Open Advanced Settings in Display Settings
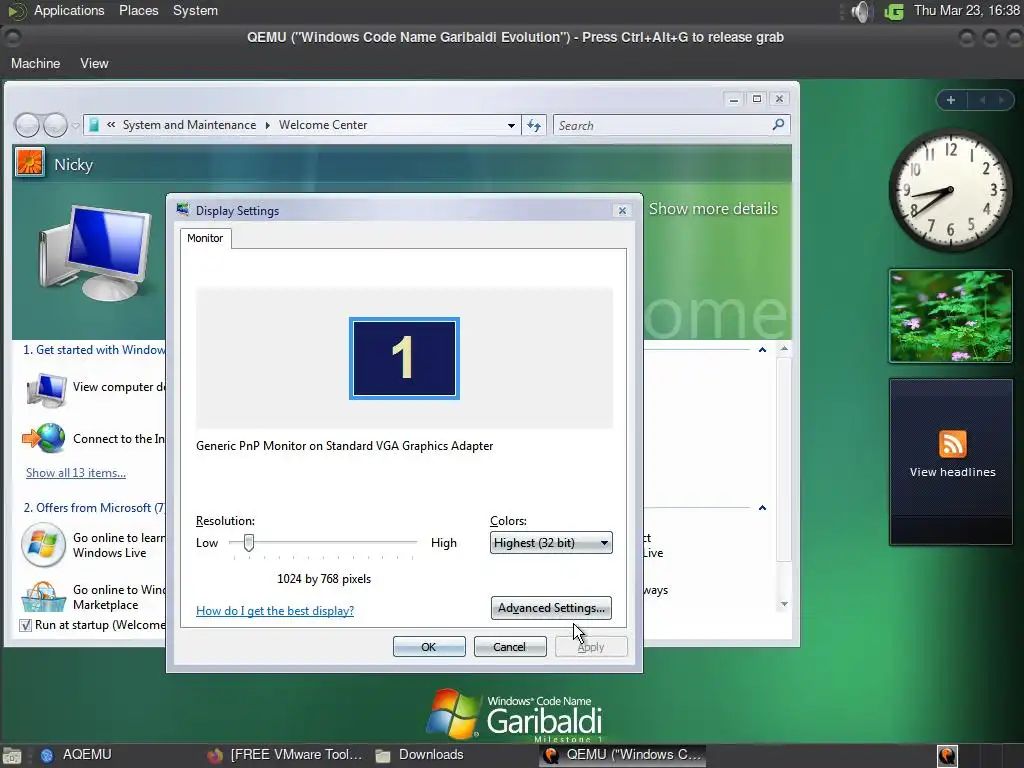1024x768 pixels. 551,608
